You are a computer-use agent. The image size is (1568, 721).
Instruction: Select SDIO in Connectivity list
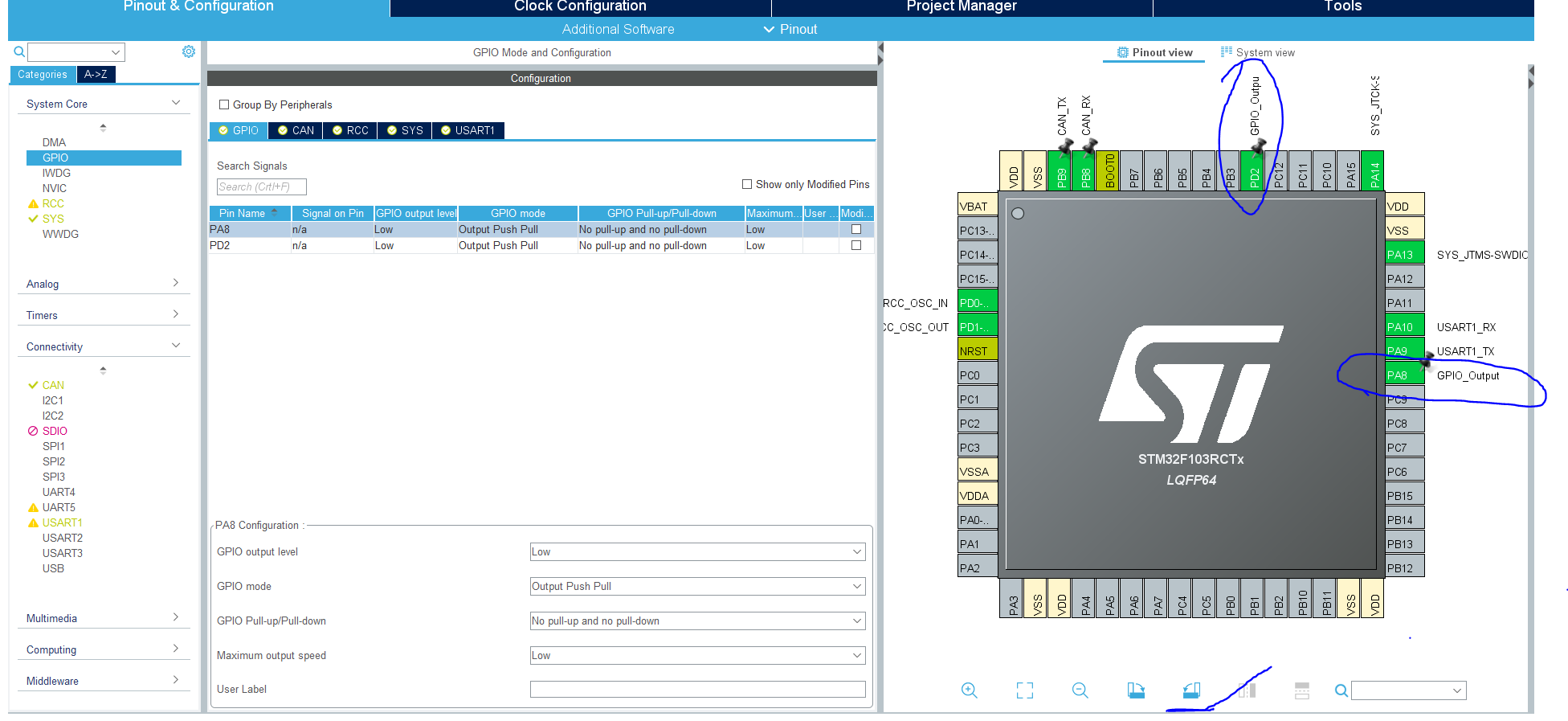(55, 431)
